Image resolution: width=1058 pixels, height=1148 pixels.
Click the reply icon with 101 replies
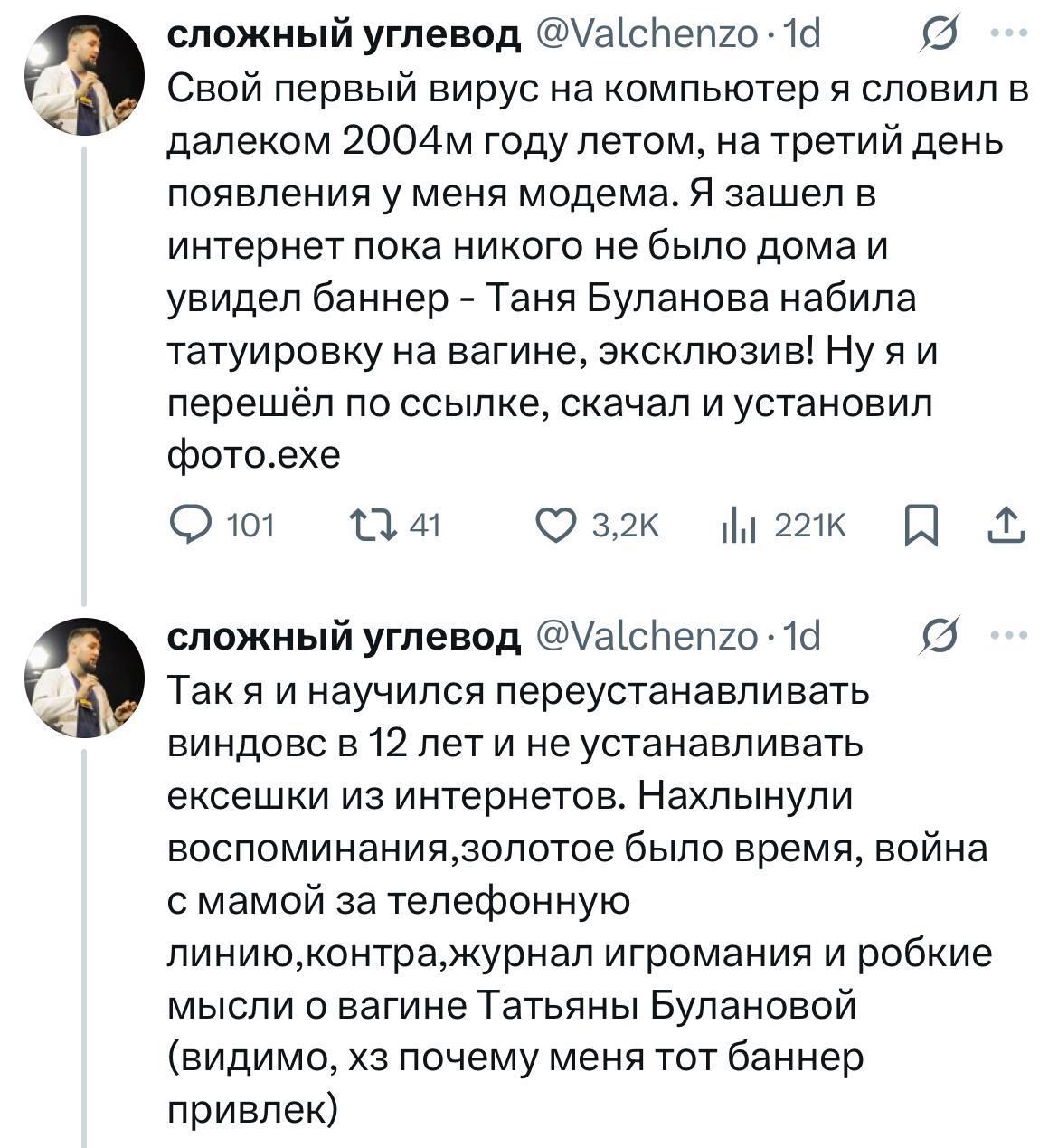point(191,526)
